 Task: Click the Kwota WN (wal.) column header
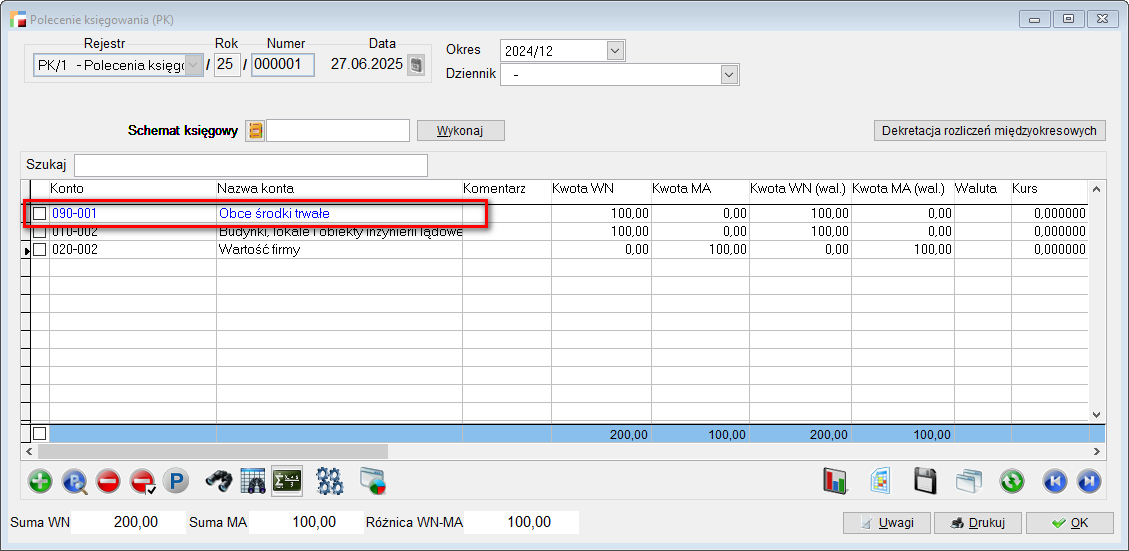pyautogui.click(x=800, y=189)
